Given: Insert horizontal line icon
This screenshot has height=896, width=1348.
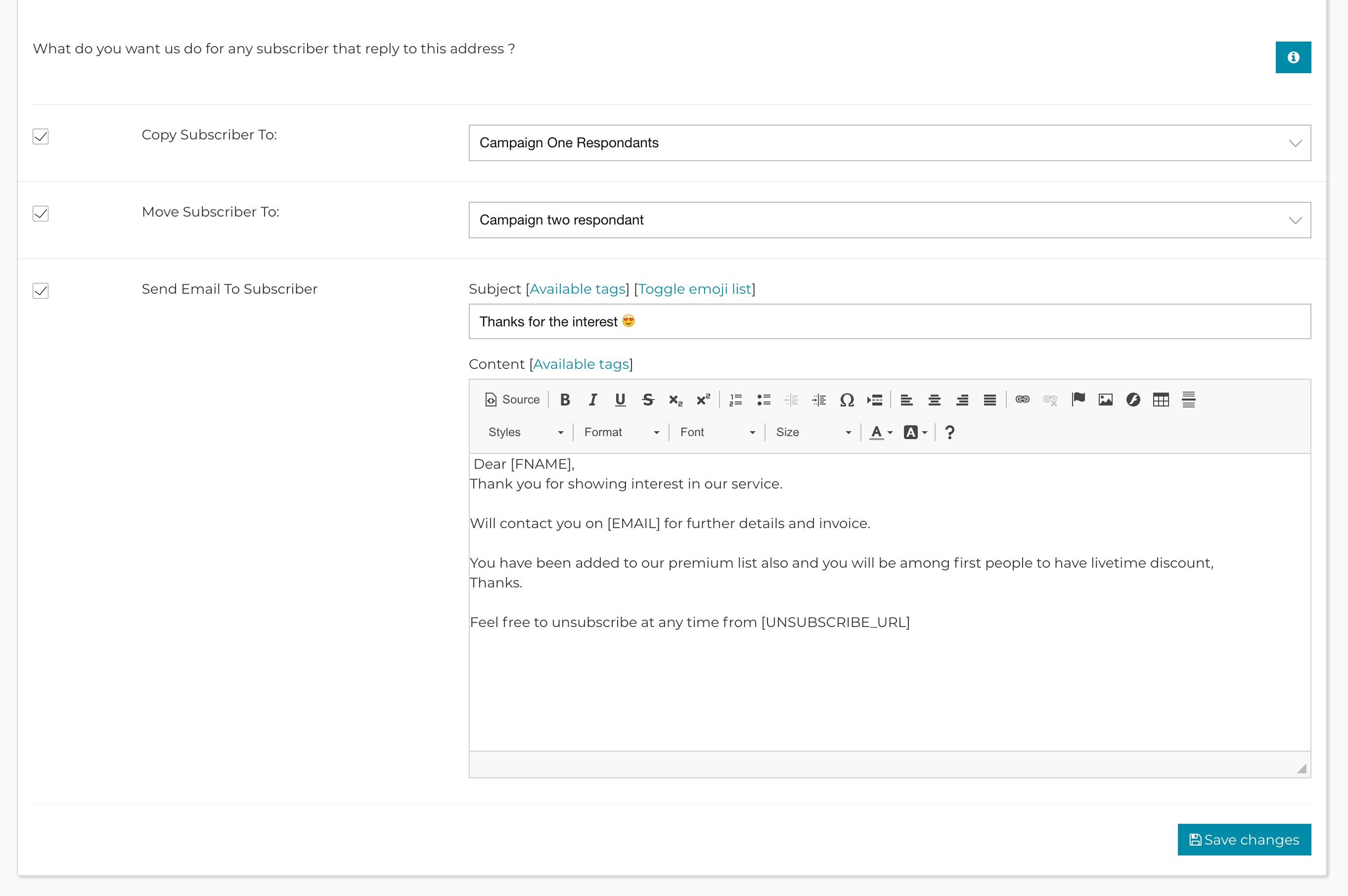Looking at the screenshot, I should (x=1189, y=400).
